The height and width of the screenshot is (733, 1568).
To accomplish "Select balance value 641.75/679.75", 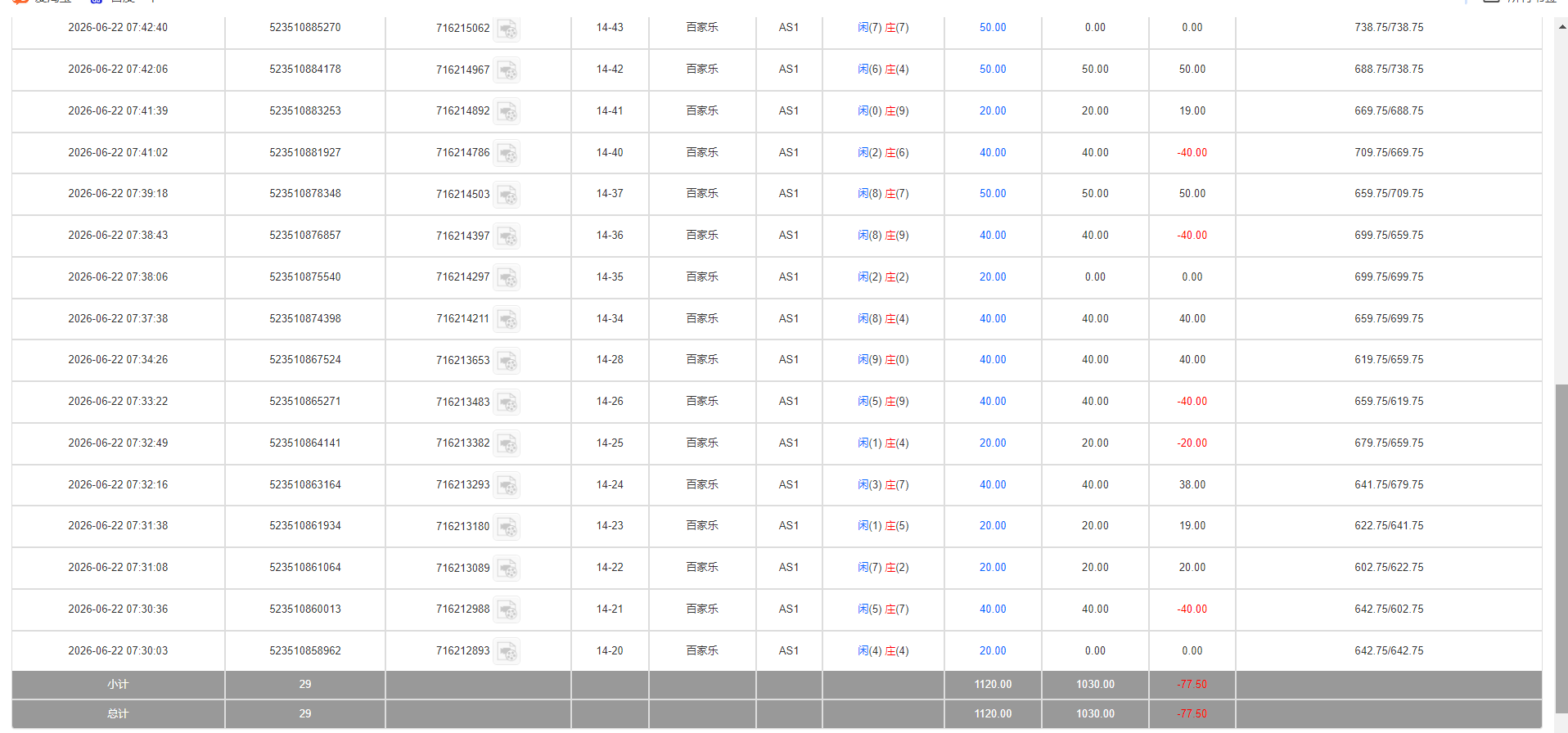I will click(1389, 485).
